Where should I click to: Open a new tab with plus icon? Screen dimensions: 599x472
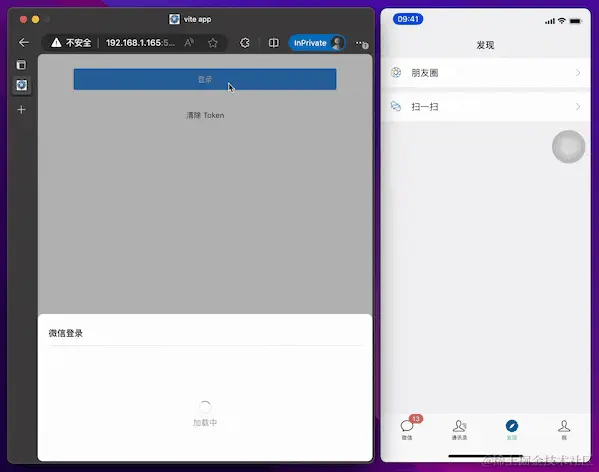point(21,110)
